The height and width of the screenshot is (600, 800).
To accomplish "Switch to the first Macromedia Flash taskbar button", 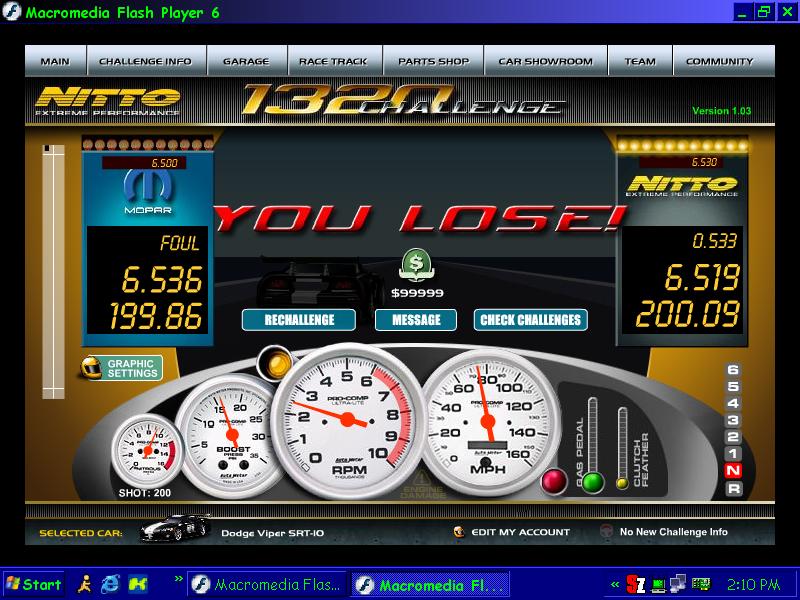I will pyautogui.click(x=266, y=585).
